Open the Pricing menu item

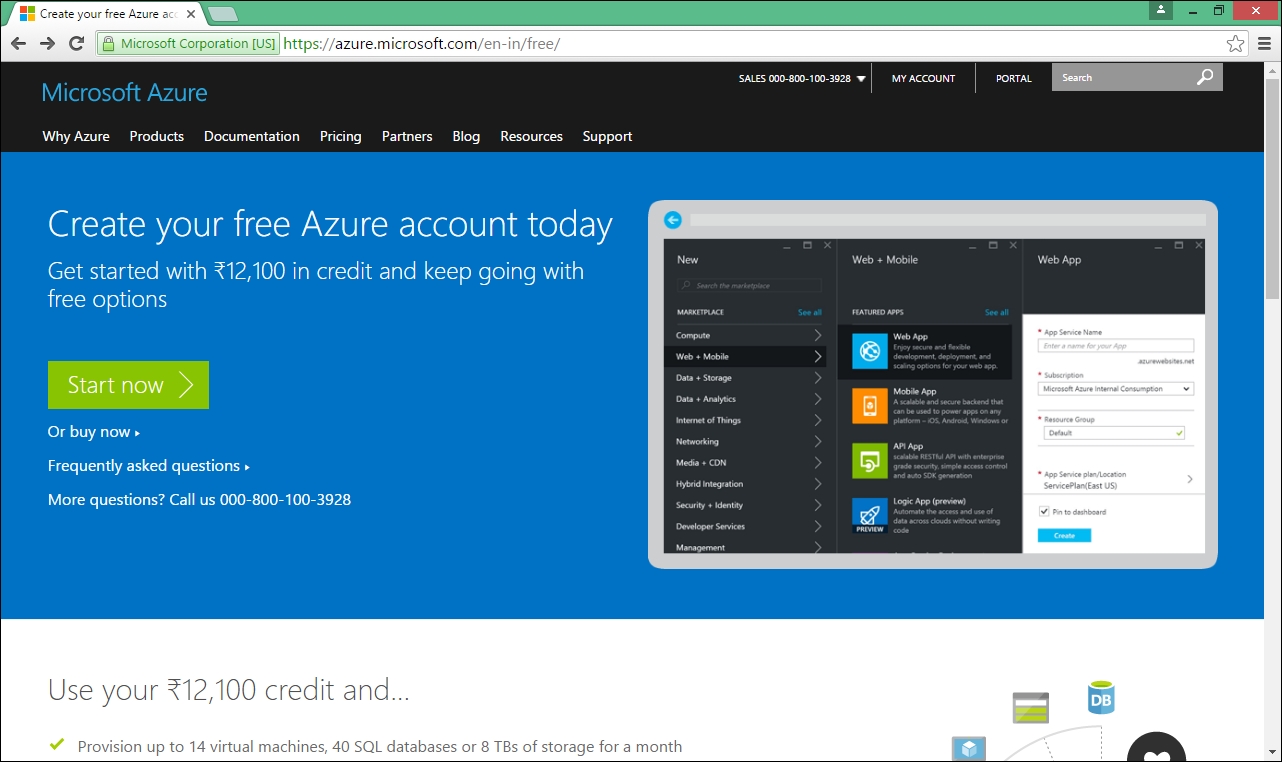[341, 136]
